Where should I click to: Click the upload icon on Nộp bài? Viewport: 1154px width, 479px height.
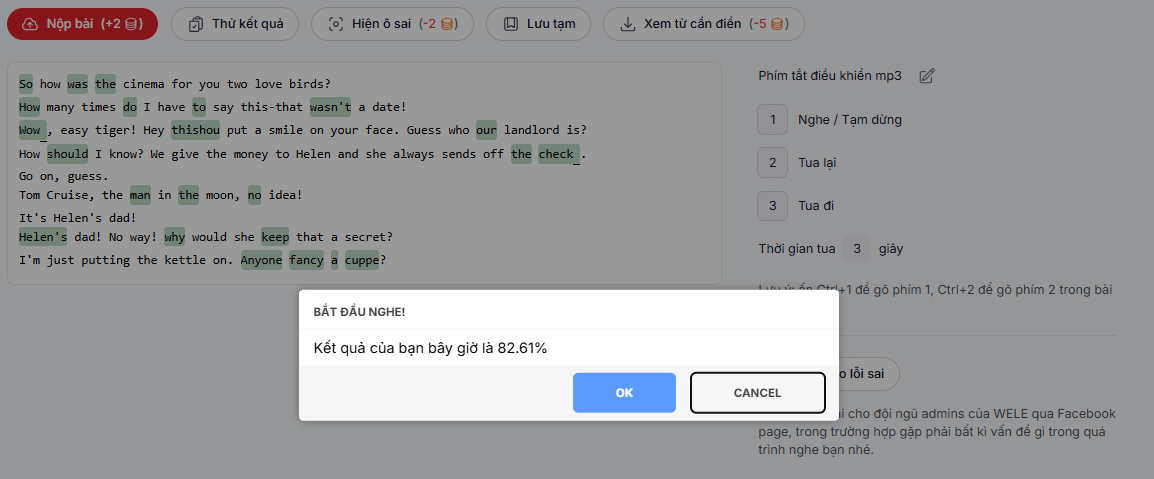click(x=29, y=24)
